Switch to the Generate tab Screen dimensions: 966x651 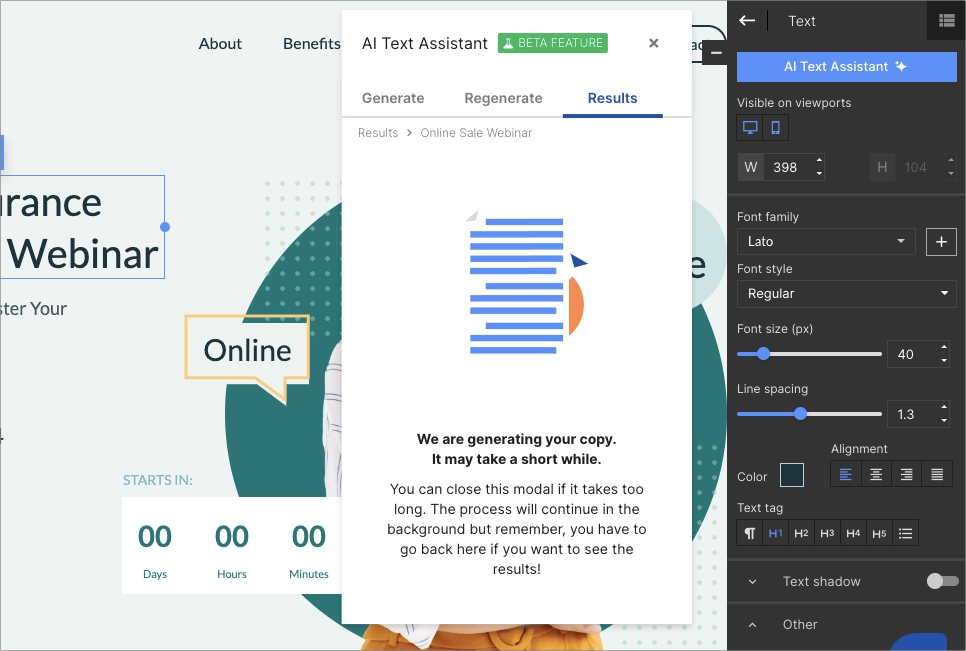[x=393, y=98]
